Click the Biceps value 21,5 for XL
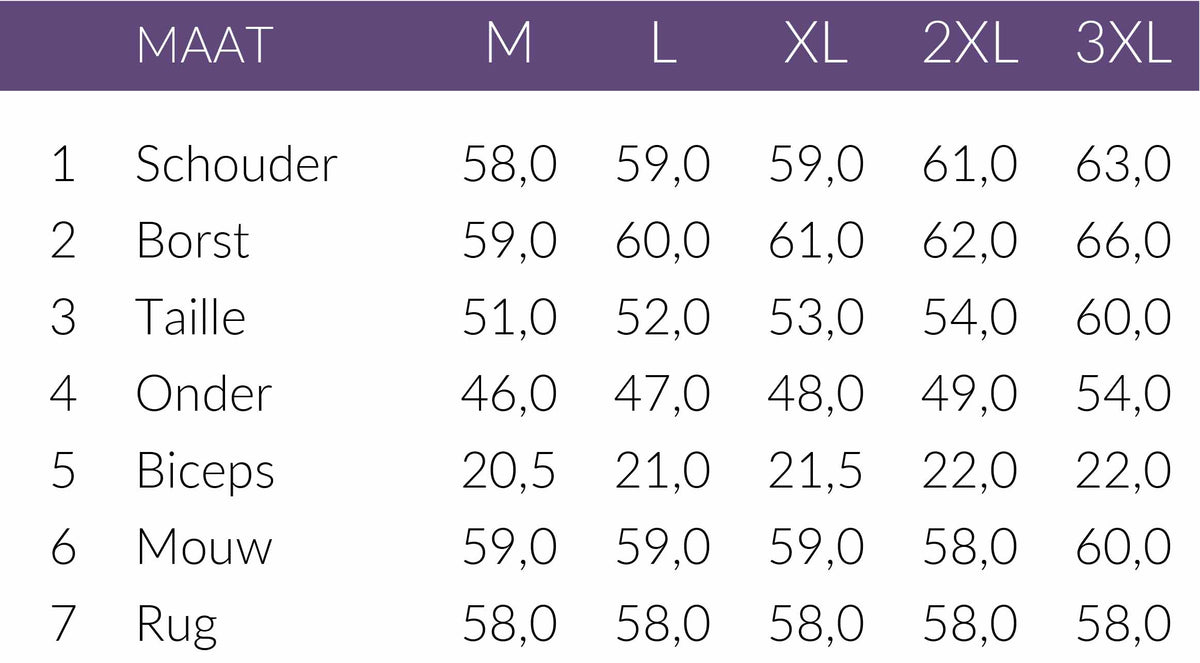Image resolution: width=1200 pixels, height=663 pixels. [816, 471]
